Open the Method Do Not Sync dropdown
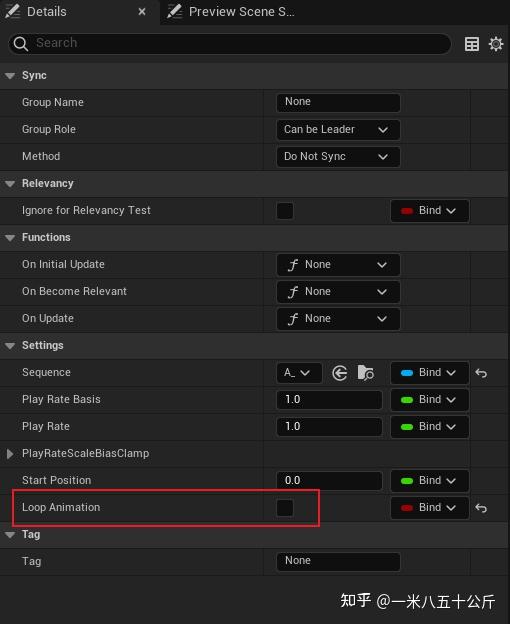This screenshot has height=624, width=510. tap(338, 157)
